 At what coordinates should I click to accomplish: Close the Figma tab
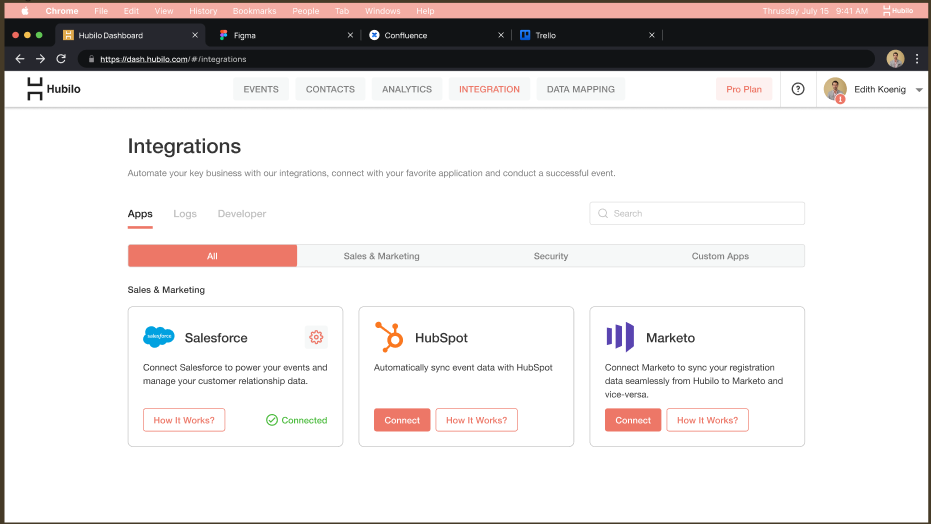tap(350, 35)
